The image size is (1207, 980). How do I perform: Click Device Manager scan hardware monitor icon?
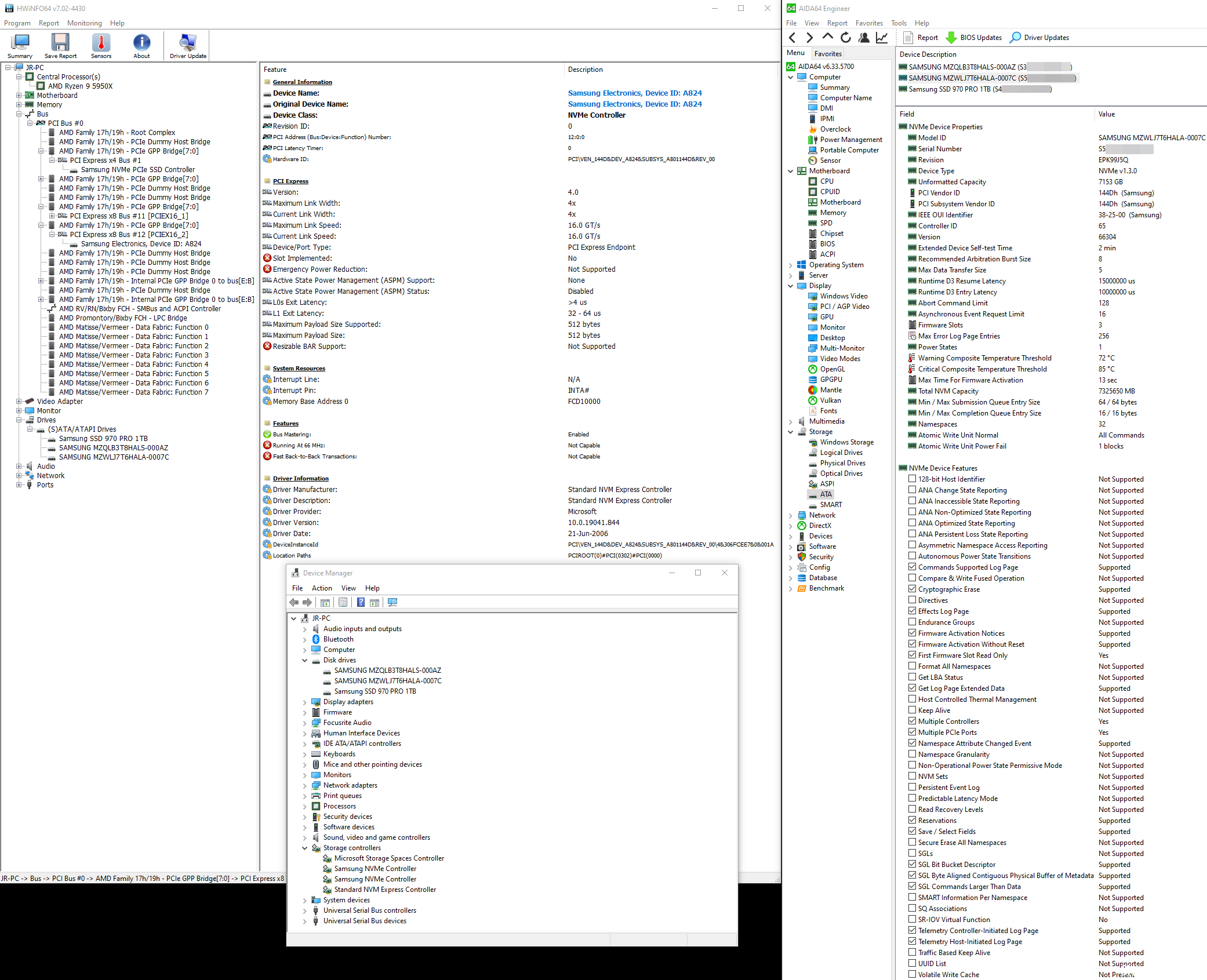(x=392, y=603)
